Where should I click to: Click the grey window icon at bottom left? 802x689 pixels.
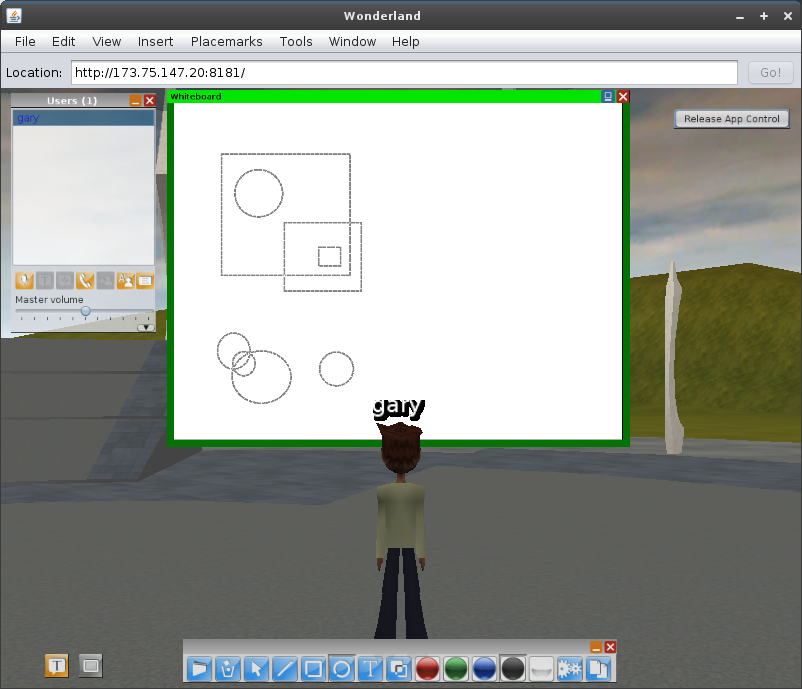pyautogui.click(x=91, y=665)
